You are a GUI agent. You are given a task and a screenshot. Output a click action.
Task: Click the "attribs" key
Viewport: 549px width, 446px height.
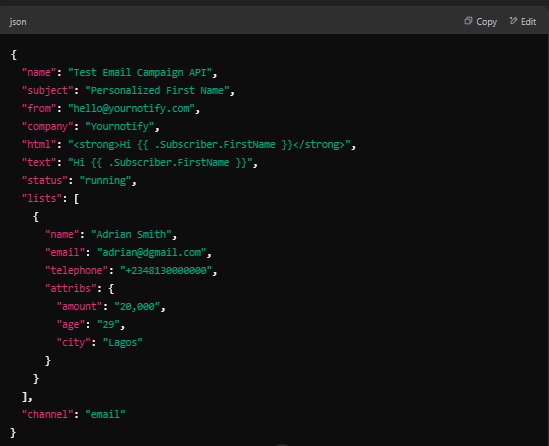tap(71, 288)
